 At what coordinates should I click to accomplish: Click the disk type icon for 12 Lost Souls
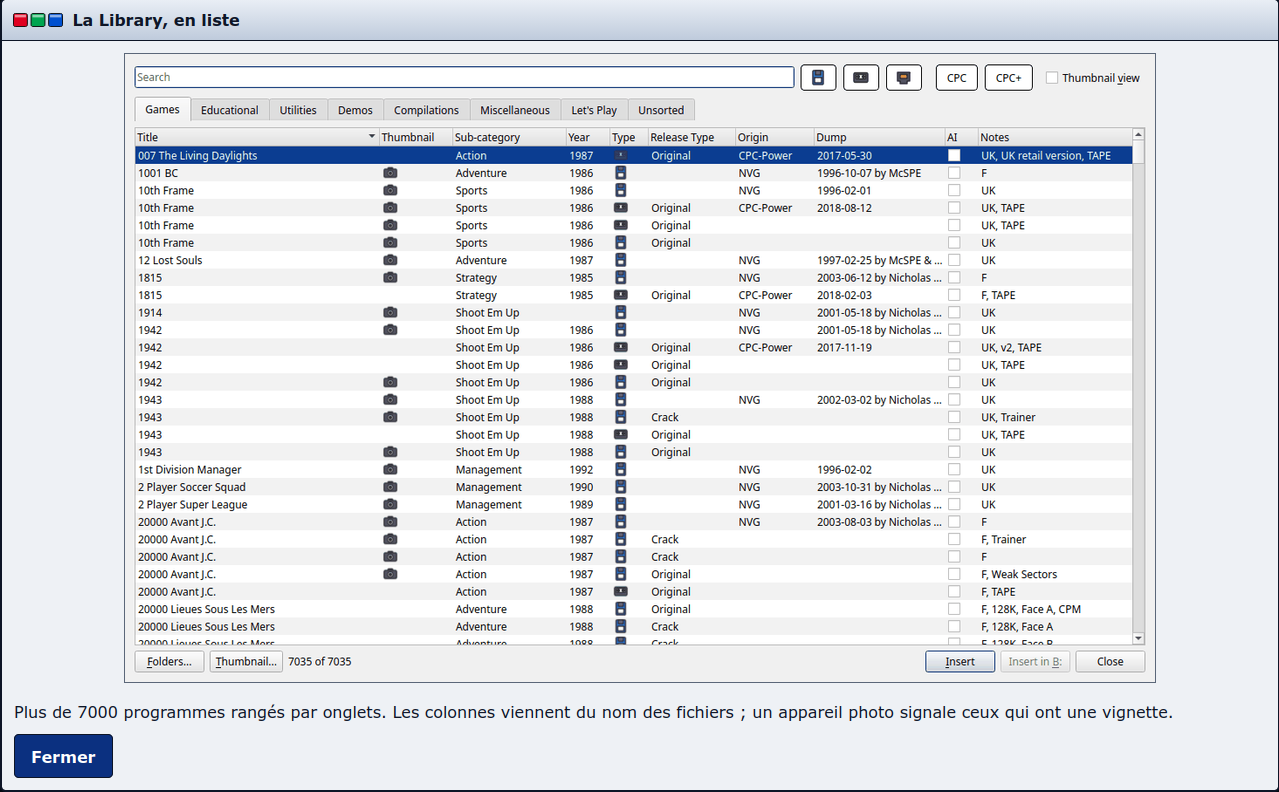point(621,260)
